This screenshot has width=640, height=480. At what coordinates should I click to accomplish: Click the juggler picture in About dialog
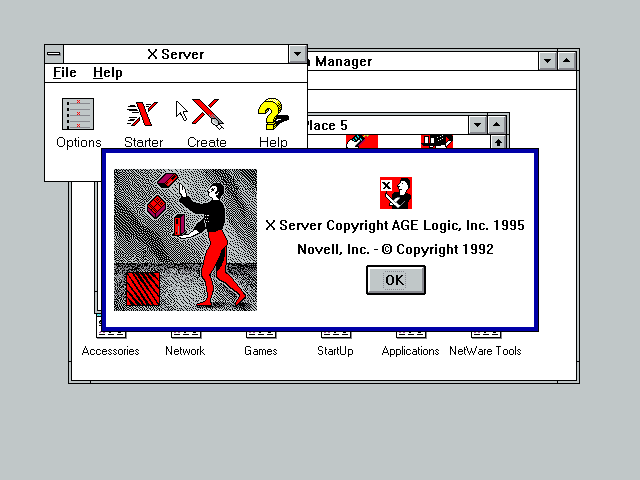[185, 240]
